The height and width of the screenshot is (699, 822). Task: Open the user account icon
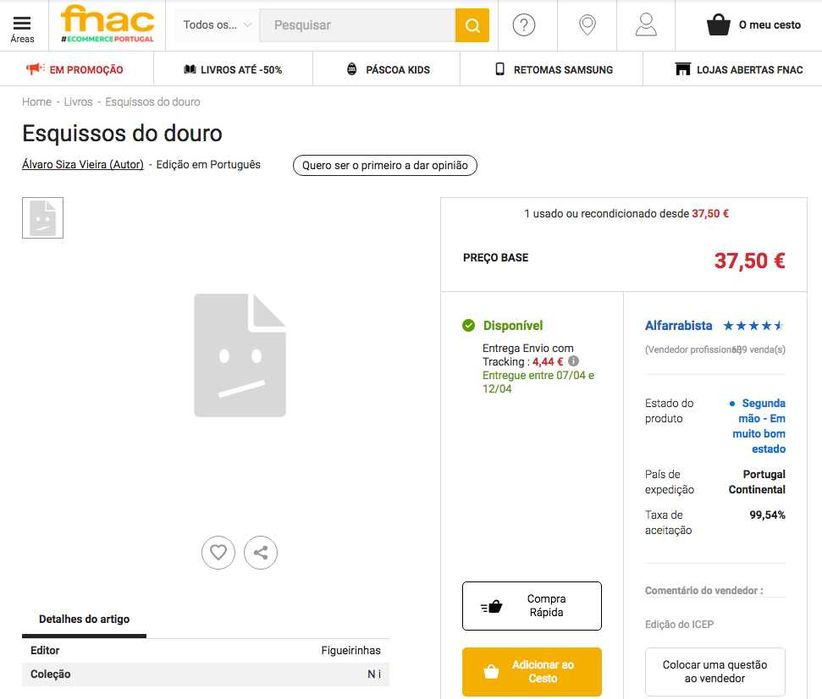click(x=646, y=25)
